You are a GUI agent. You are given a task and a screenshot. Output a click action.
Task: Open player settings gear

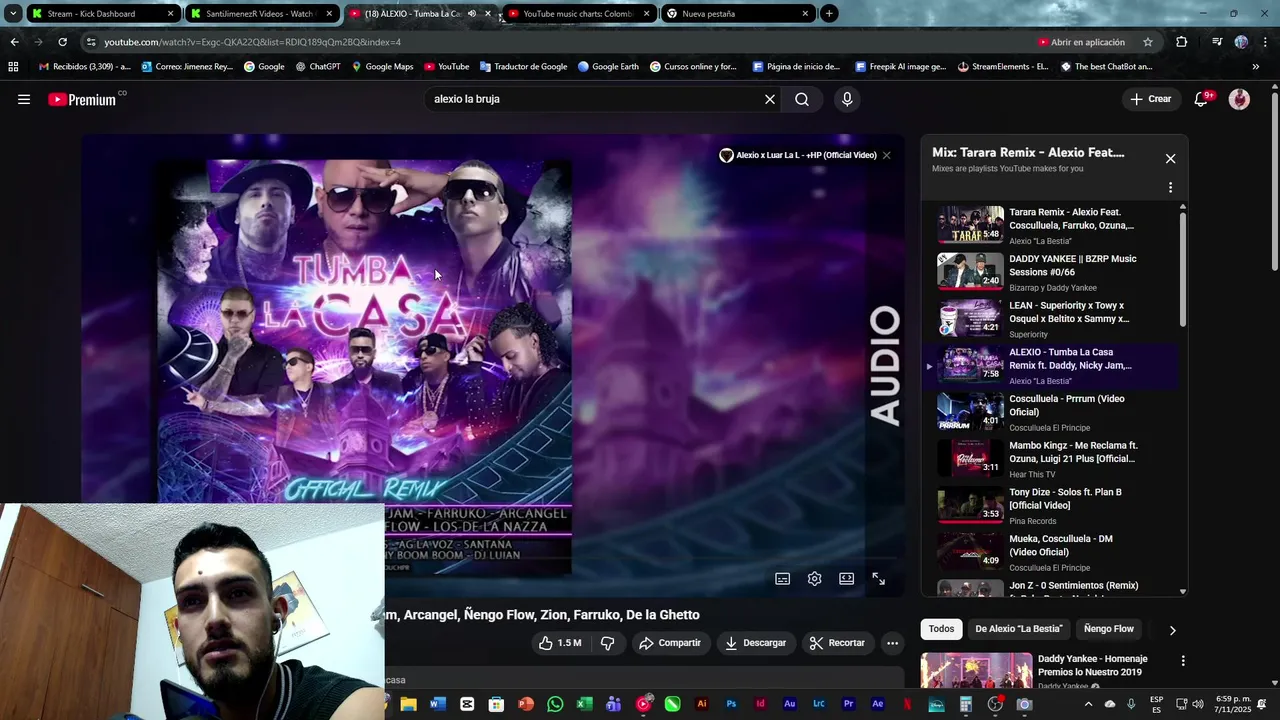(815, 579)
